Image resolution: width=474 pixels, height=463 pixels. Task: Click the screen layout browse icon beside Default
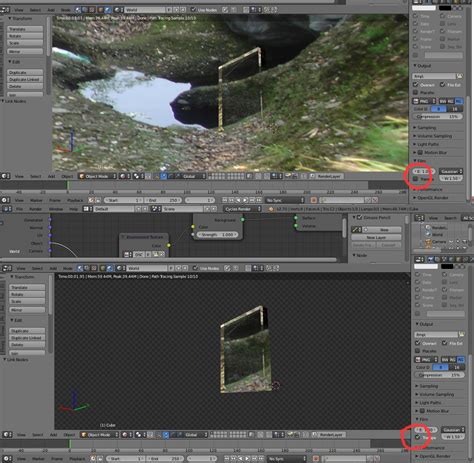(x=88, y=209)
